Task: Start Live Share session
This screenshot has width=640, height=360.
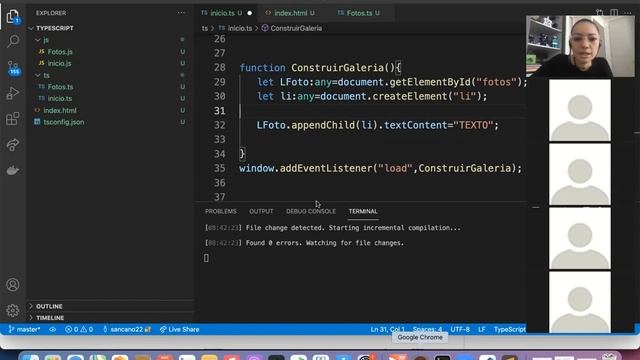Action: (x=179, y=329)
